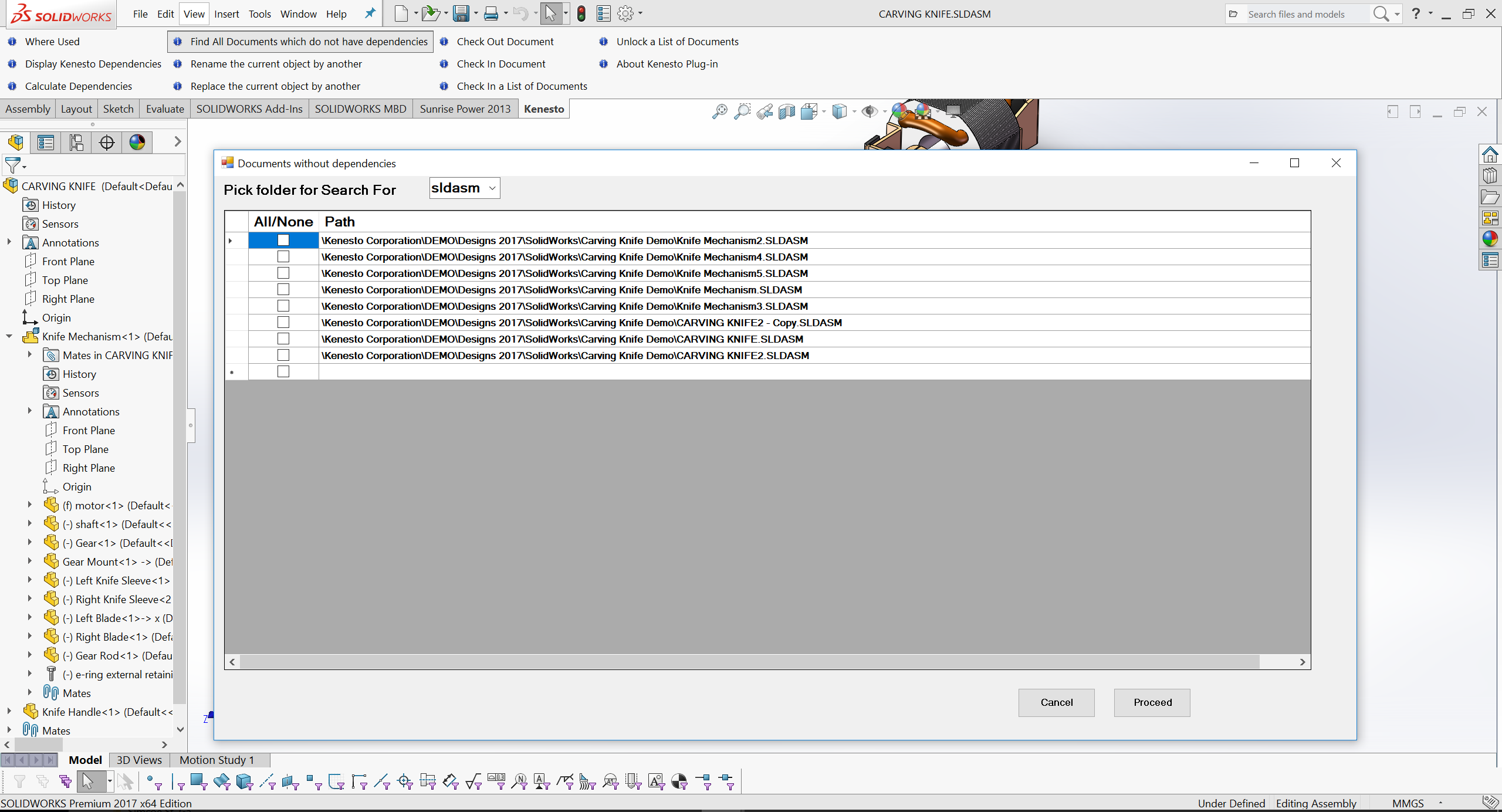Click Under Defined status bar text
The width and height of the screenshot is (1502, 812).
tap(1231, 803)
